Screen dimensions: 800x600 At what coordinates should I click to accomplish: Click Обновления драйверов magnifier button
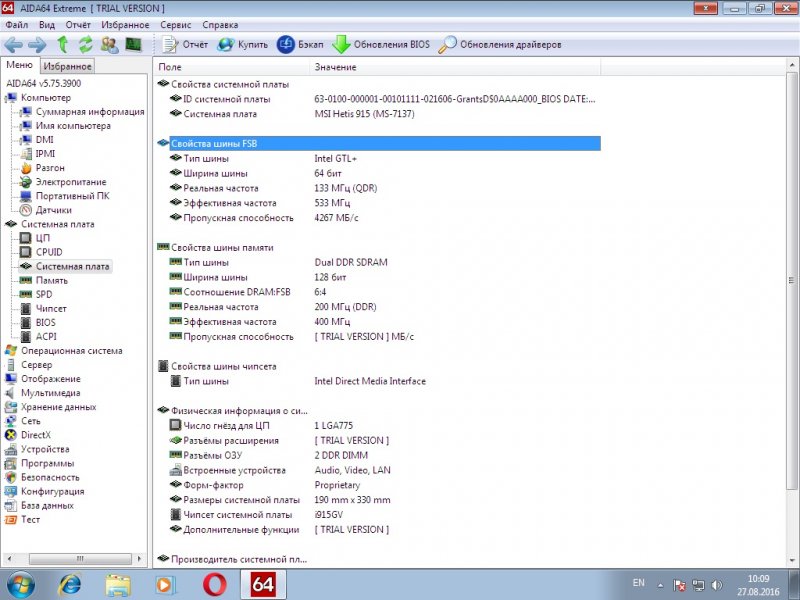500,45
